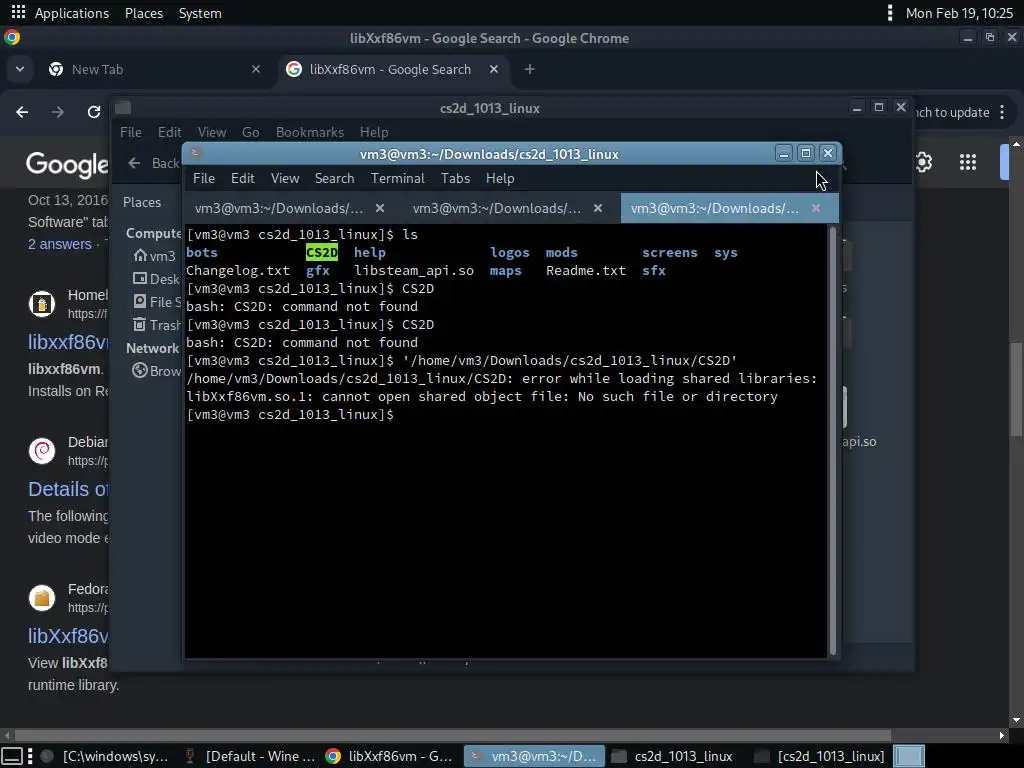Switch to [cs2d_1013_linux] bracketed taskbar entry
Screen dimensions: 1024x768
tap(820, 756)
